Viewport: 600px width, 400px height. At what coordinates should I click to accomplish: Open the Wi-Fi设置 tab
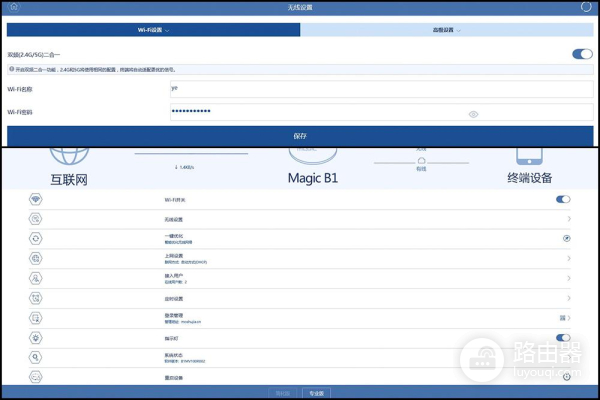pos(153,30)
